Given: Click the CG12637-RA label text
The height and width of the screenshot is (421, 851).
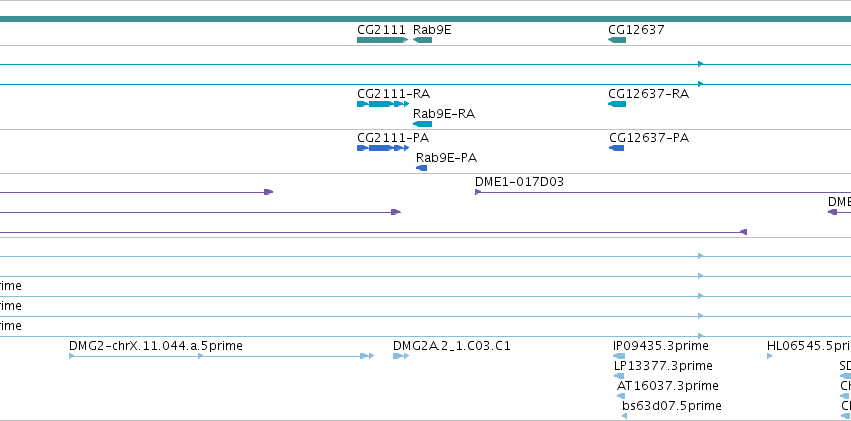Looking at the screenshot, I should pos(649,94).
